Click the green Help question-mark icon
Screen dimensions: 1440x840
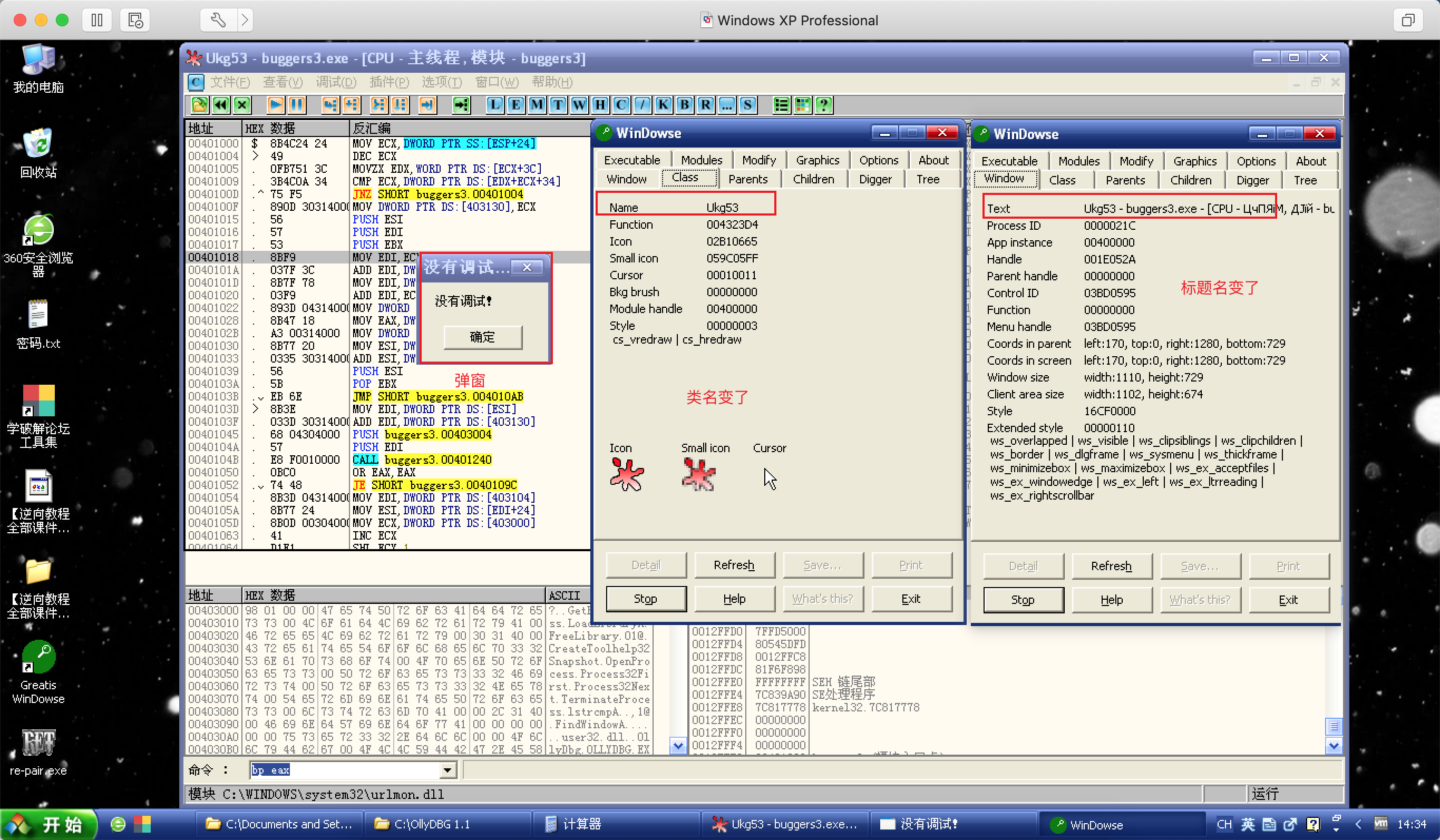(823, 104)
